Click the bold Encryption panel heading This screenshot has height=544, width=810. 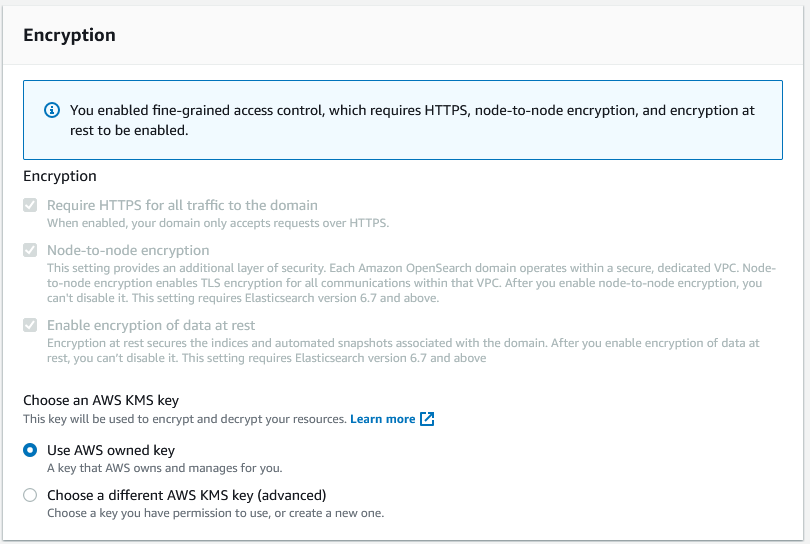pyautogui.click(x=69, y=35)
